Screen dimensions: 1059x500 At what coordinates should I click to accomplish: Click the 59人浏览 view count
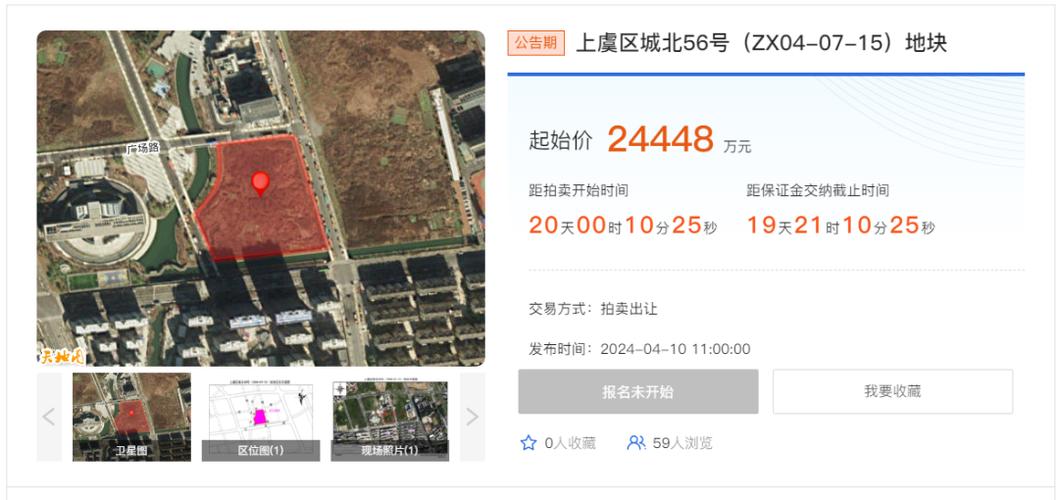(x=682, y=443)
